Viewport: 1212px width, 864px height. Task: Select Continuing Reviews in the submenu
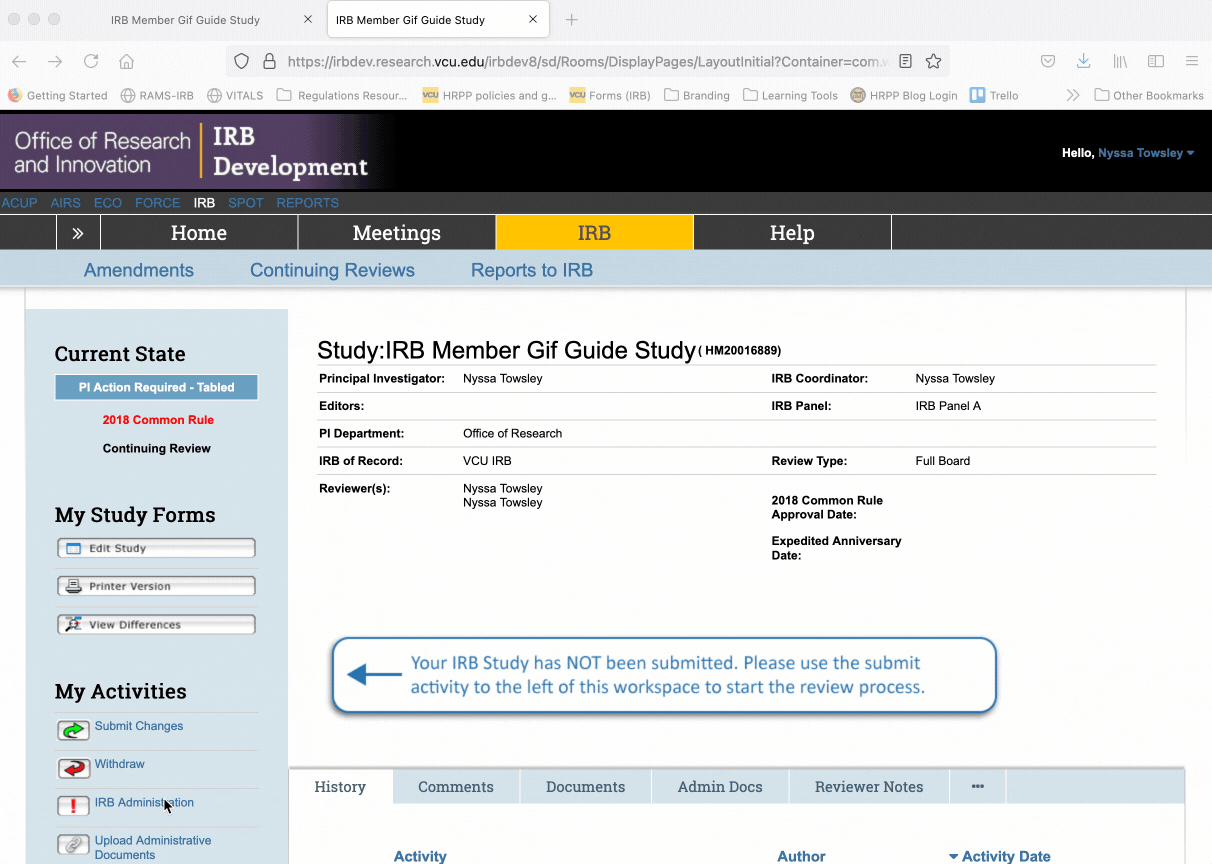tap(332, 270)
